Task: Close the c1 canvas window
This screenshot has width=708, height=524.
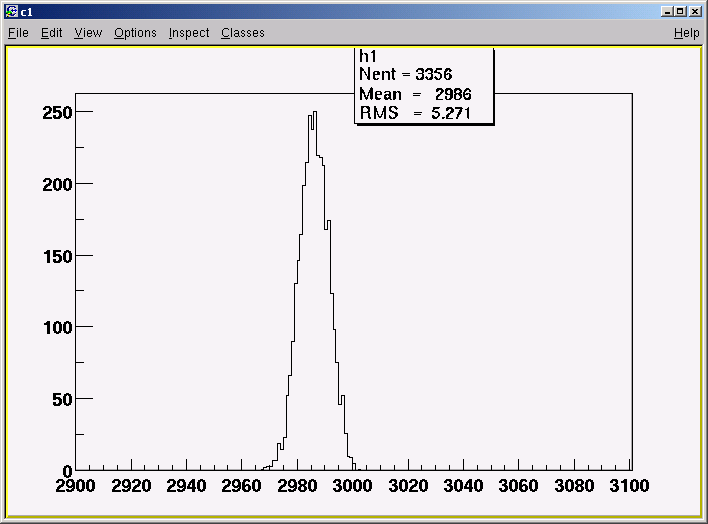Action: point(695,11)
